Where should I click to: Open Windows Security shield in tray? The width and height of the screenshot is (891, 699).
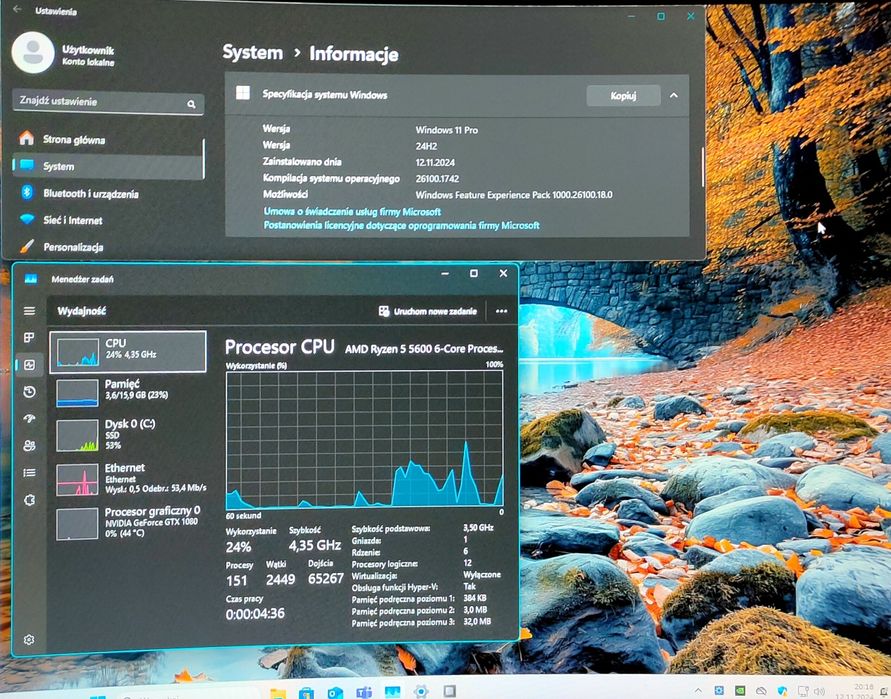tap(782, 691)
